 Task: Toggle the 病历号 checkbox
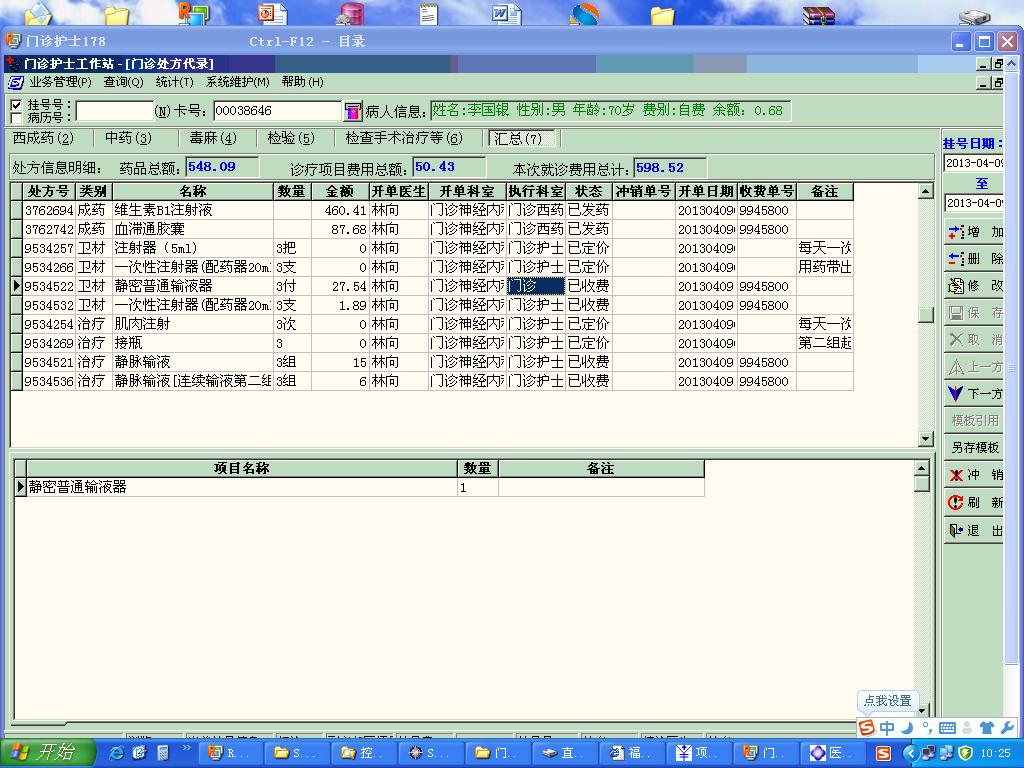point(16,118)
